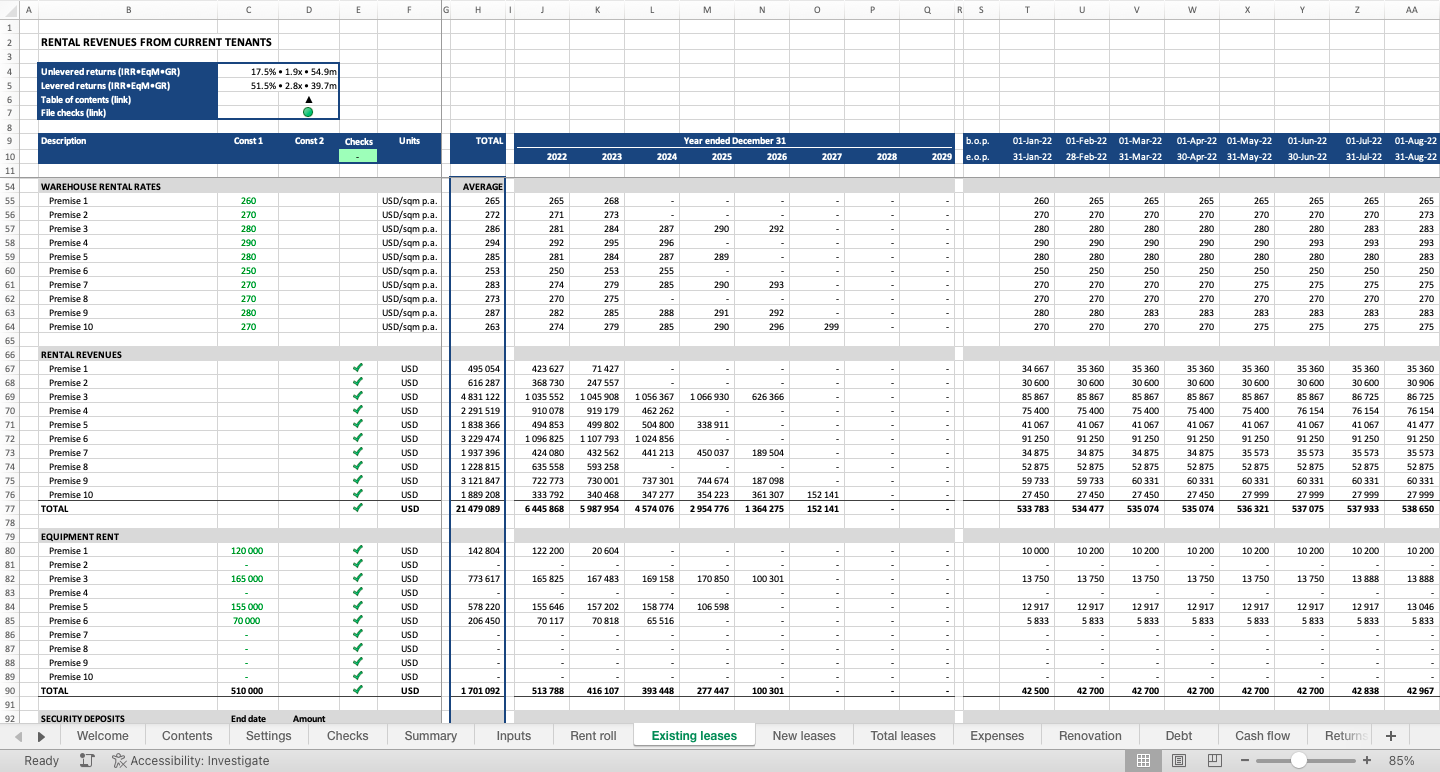Switch to Normal view in the status bar
1440x772 pixels.
(1143, 760)
